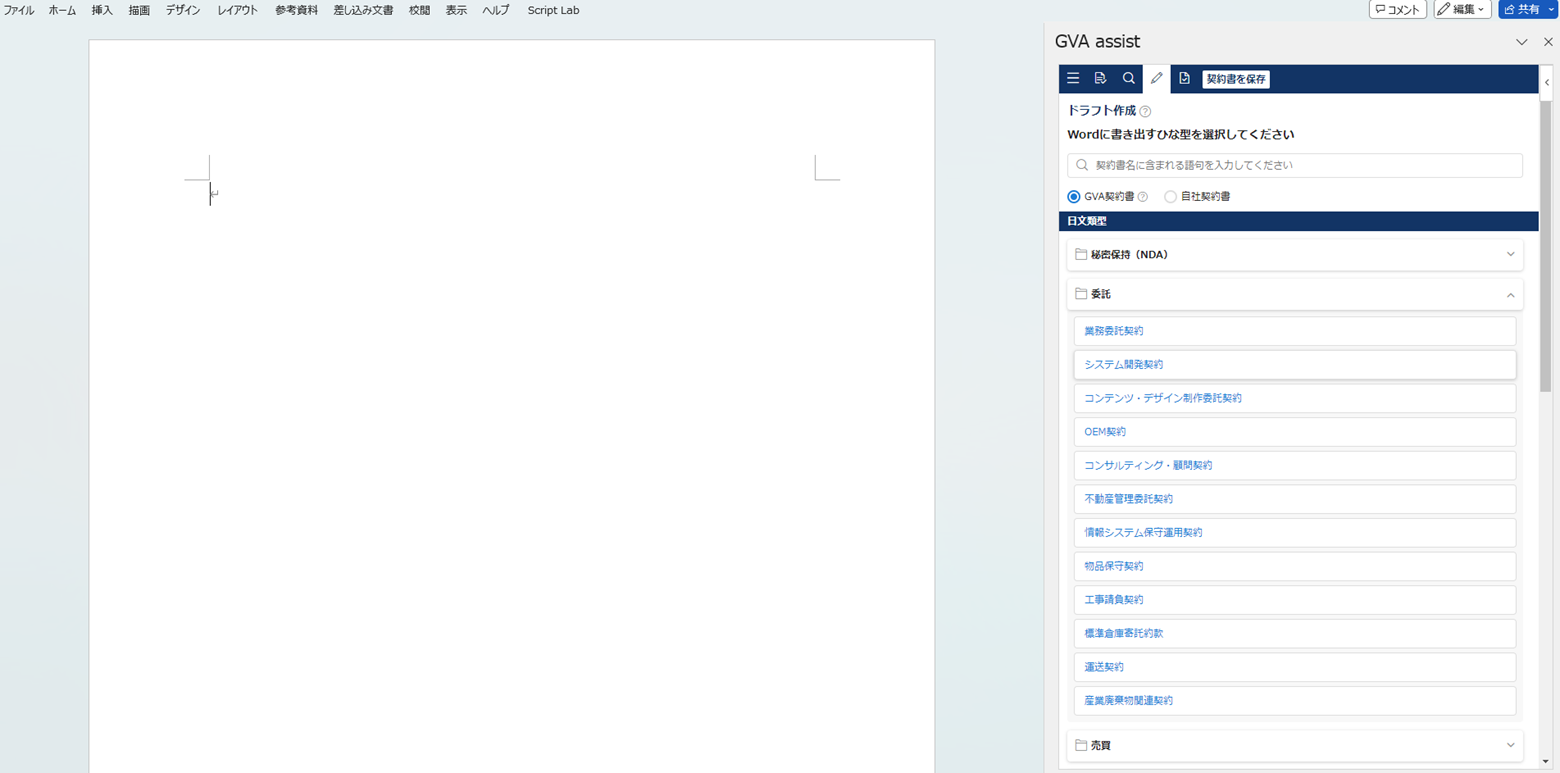Switch to the 表示 tab
1560x773 pixels.
pyautogui.click(x=456, y=10)
